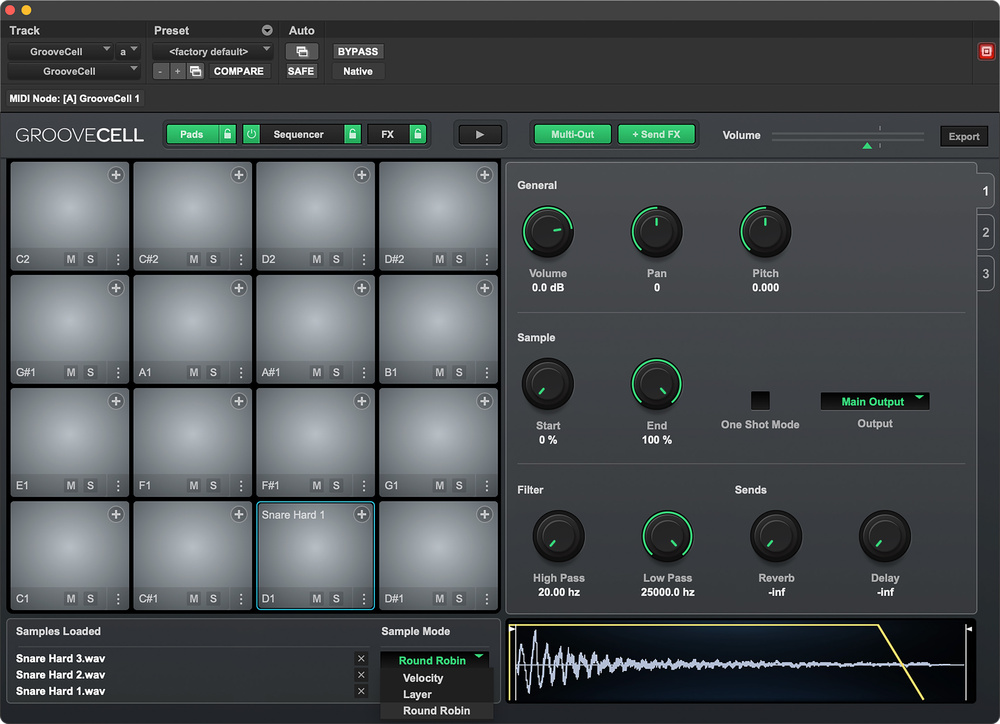Click the plug-in window icon under Auto
Screen dimensions: 1000x724
[x=301, y=52]
